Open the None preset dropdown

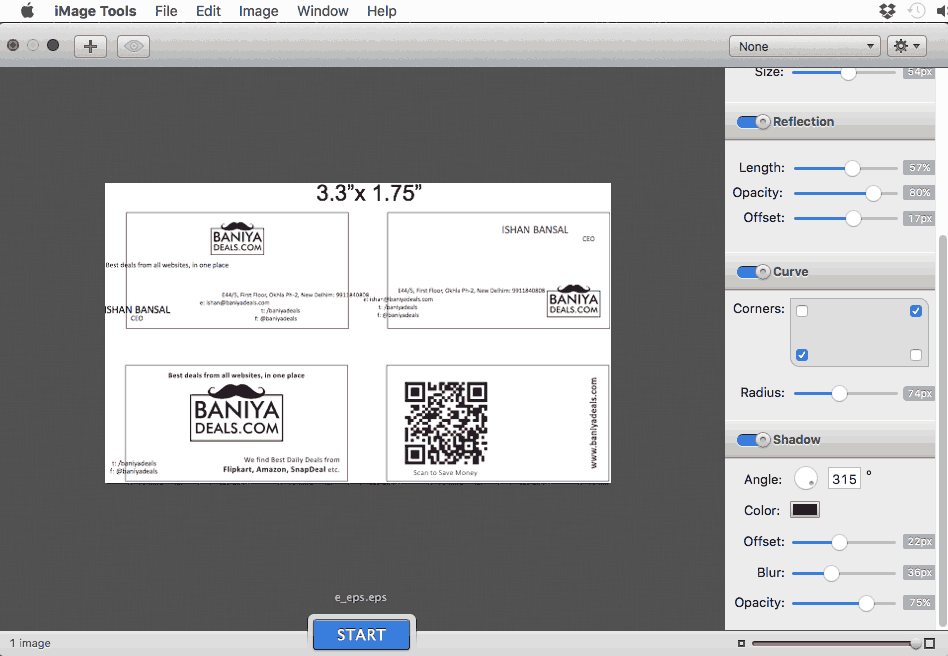click(804, 47)
